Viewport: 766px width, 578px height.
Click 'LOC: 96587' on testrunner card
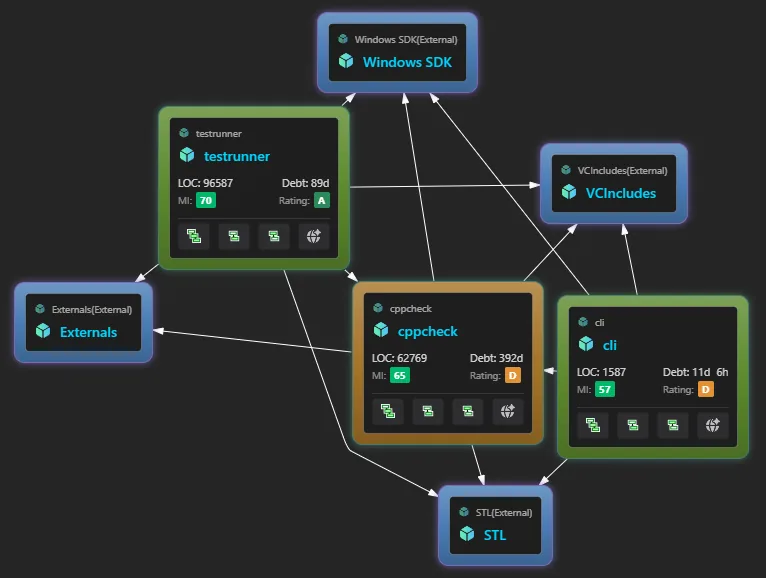click(x=205, y=183)
